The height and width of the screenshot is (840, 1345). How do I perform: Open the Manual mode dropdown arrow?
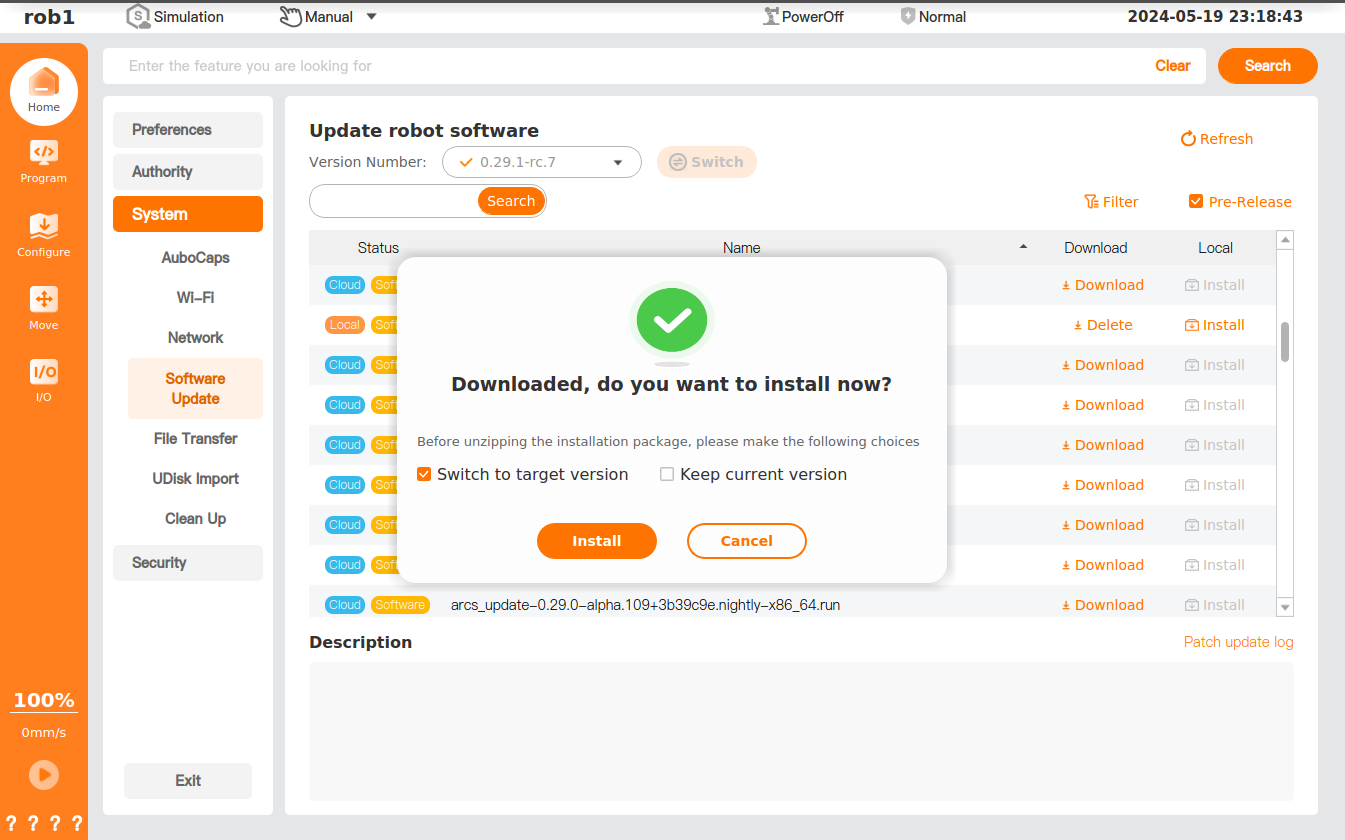372,17
